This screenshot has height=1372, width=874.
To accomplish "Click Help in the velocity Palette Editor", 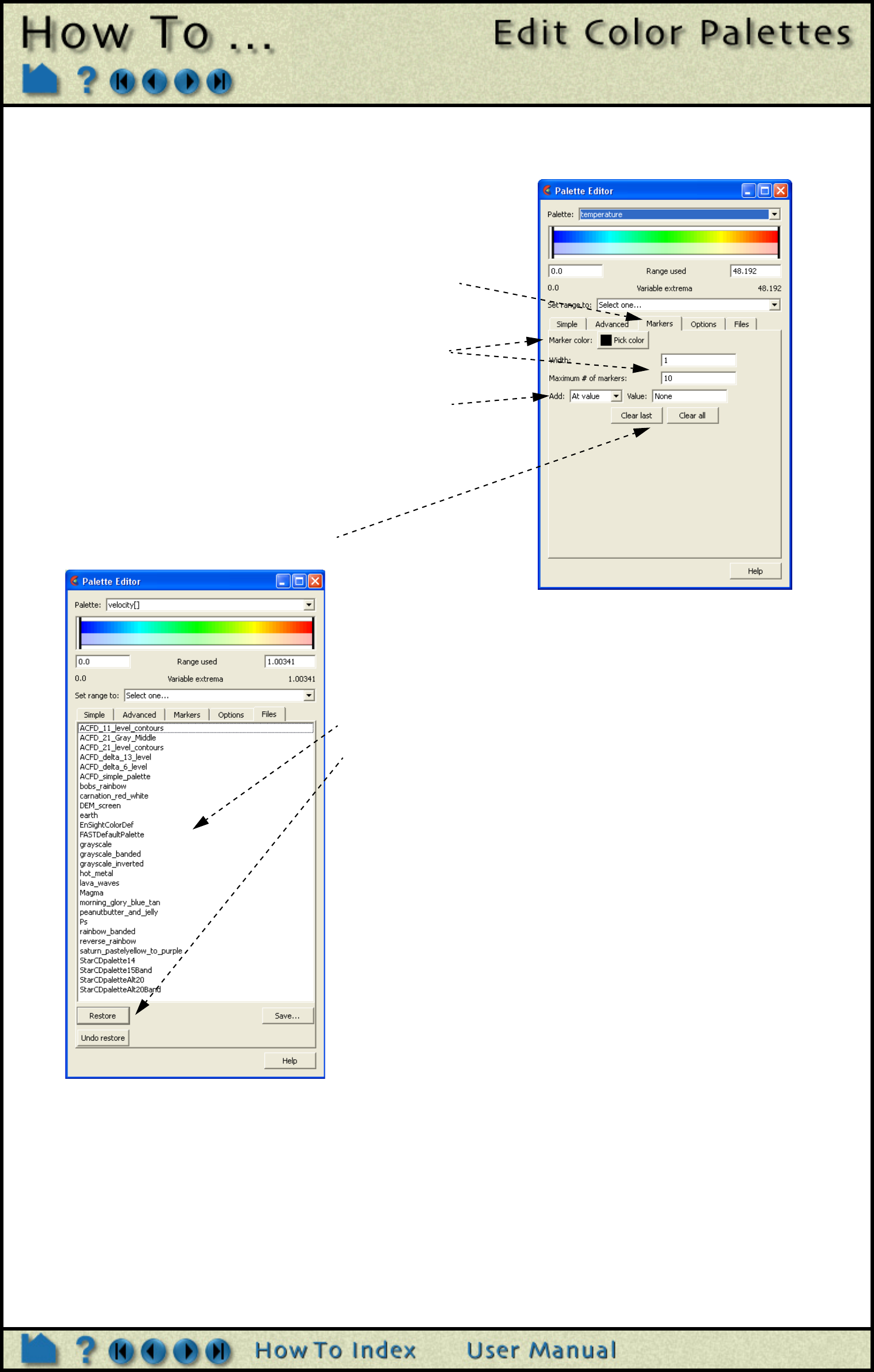I will 290,1061.
